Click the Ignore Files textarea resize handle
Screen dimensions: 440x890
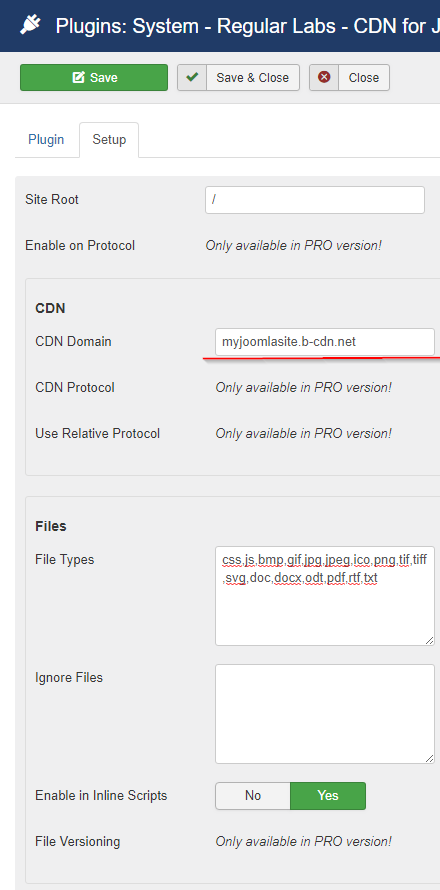(430, 758)
